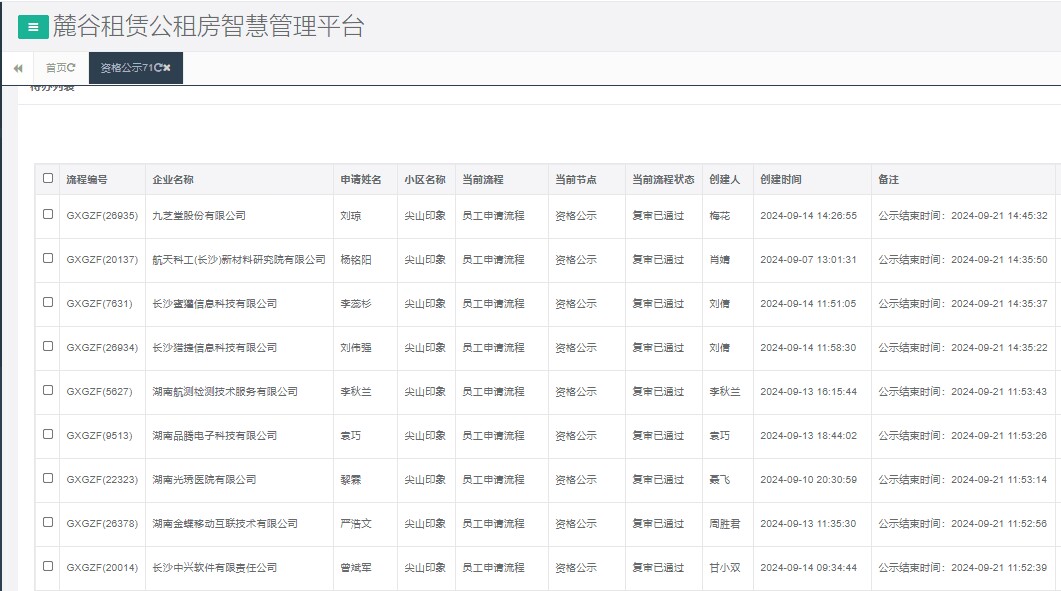
Task: Check the row for 航天科工新材料研究院
Action: (46, 260)
